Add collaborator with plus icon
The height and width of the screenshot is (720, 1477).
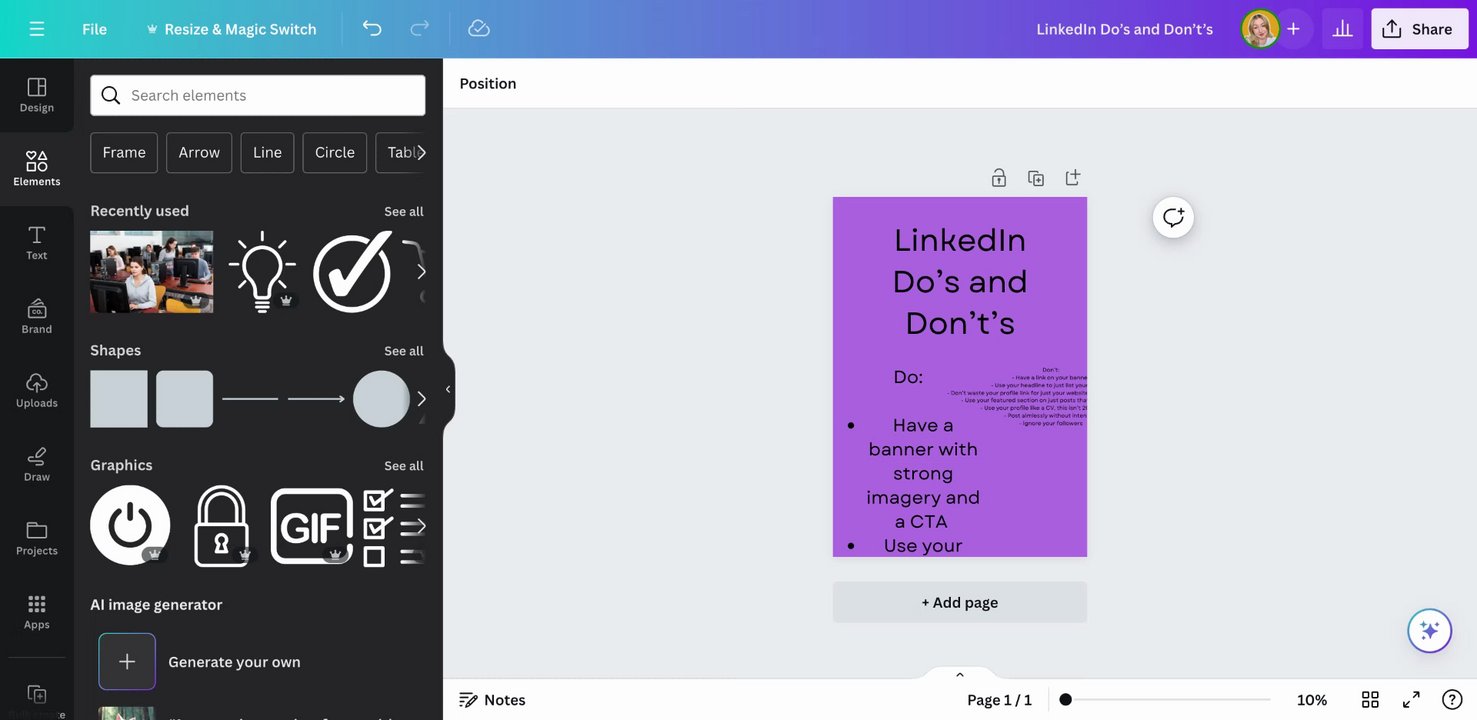pos(1293,29)
